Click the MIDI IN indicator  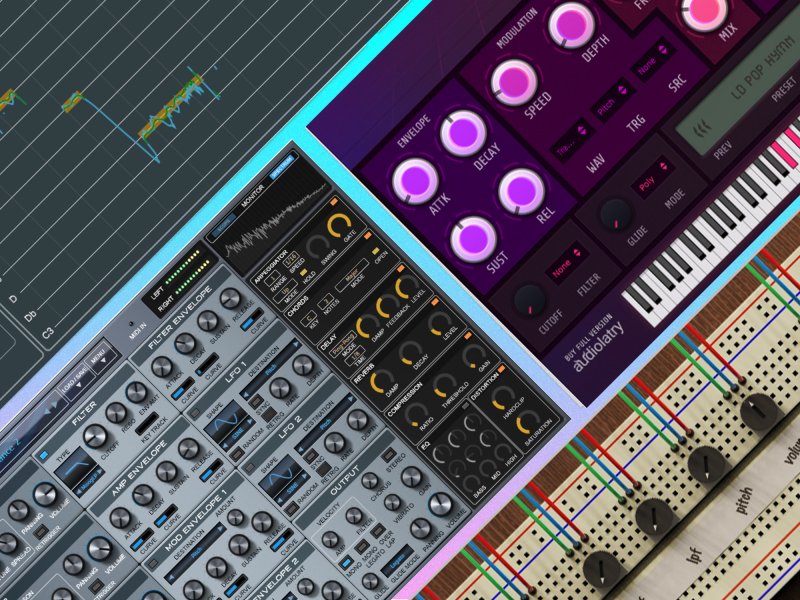pyautogui.click(x=132, y=323)
